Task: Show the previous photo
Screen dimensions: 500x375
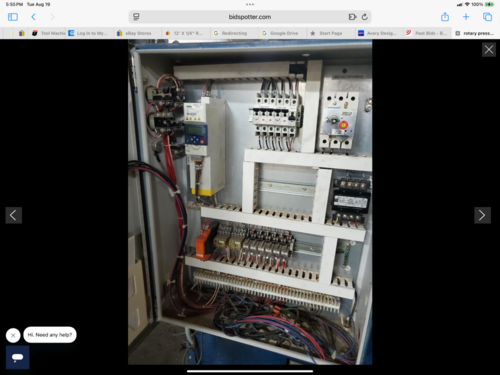Action: [x=13, y=215]
